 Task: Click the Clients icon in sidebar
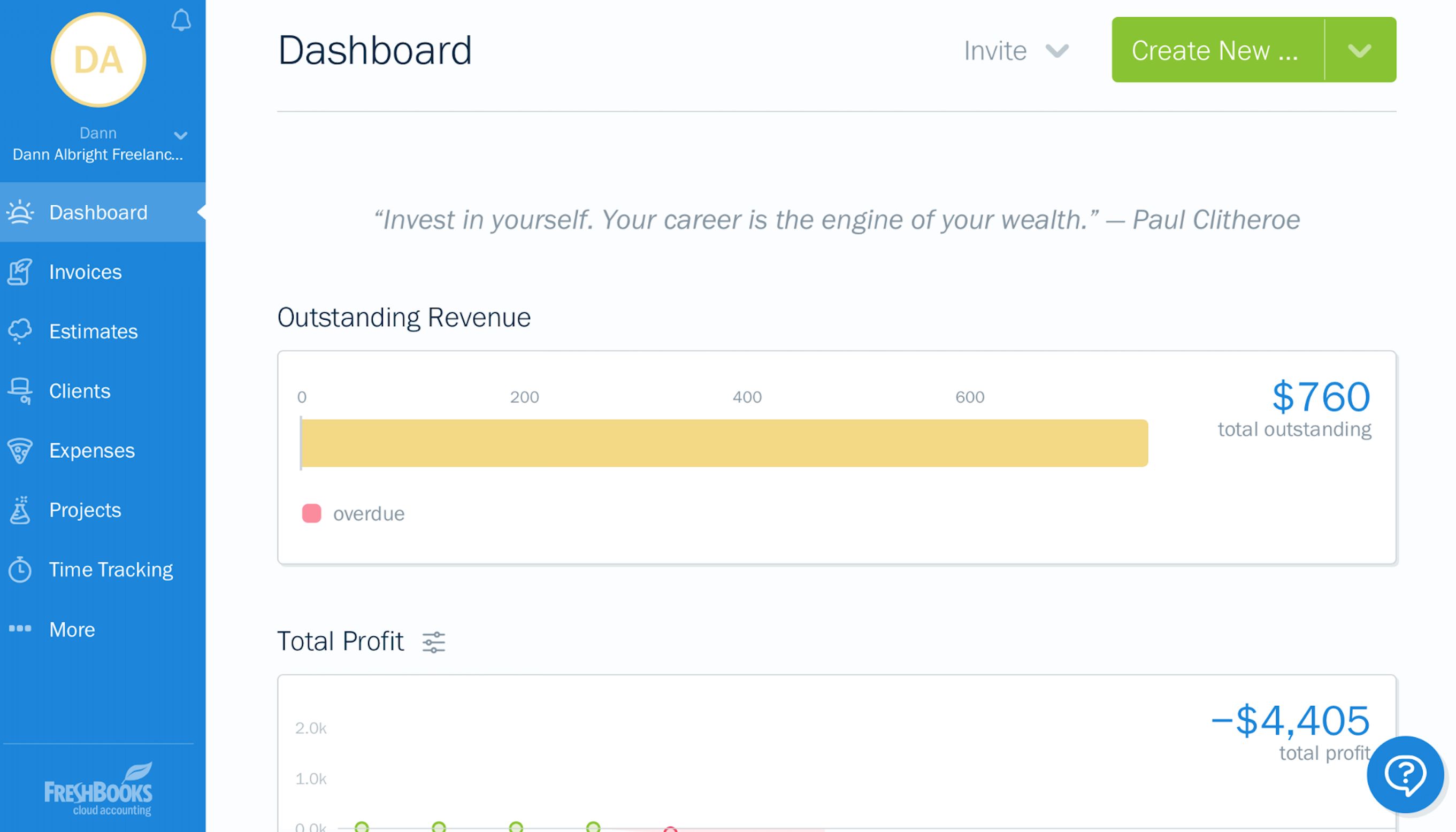[x=20, y=391]
